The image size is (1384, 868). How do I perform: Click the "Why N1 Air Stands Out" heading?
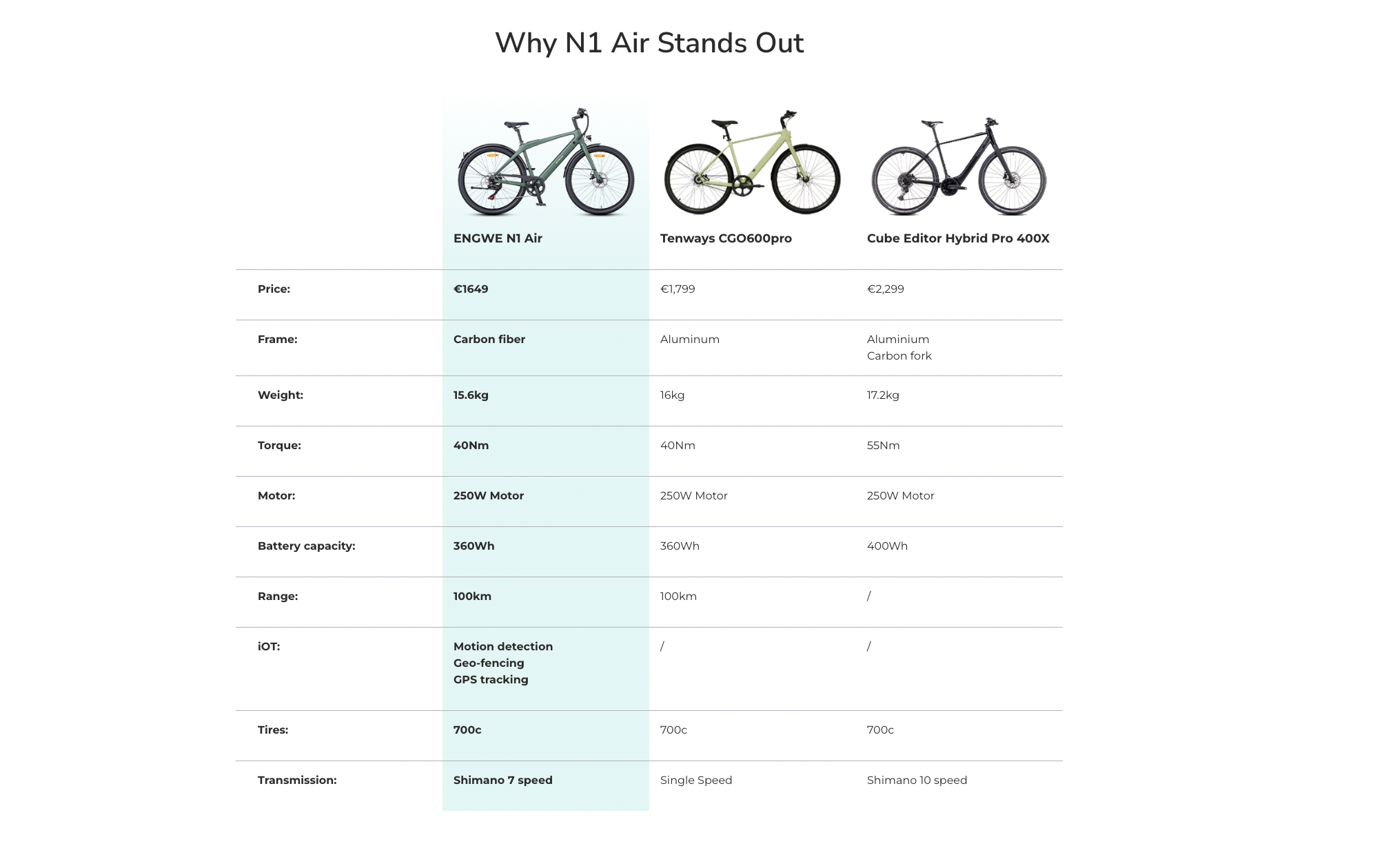(x=649, y=43)
